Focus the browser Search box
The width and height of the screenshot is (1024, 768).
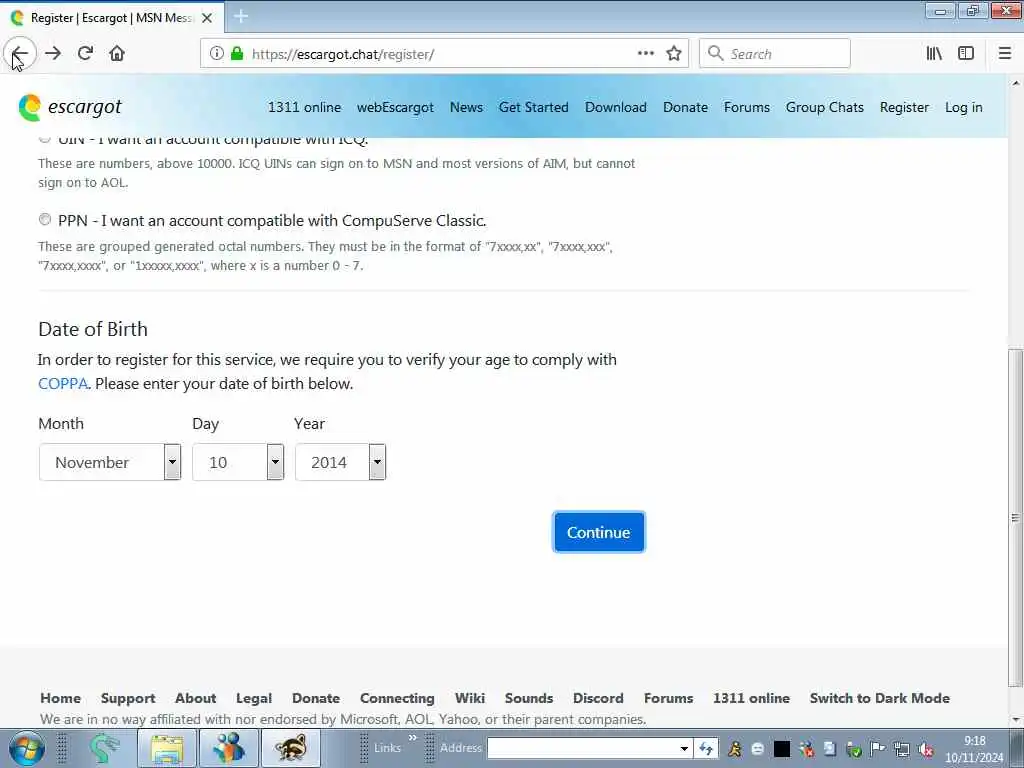pyautogui.click(x=775, y=54)
